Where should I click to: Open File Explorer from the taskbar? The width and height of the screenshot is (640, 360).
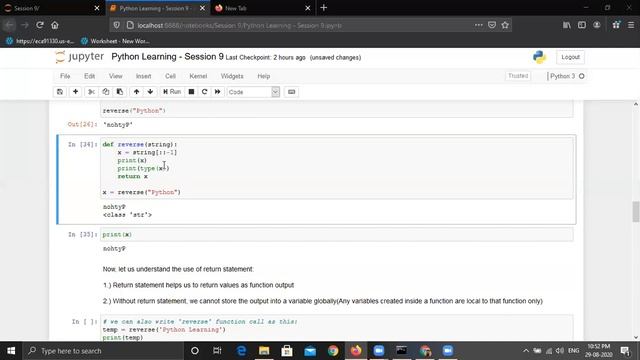coord(264,351)
